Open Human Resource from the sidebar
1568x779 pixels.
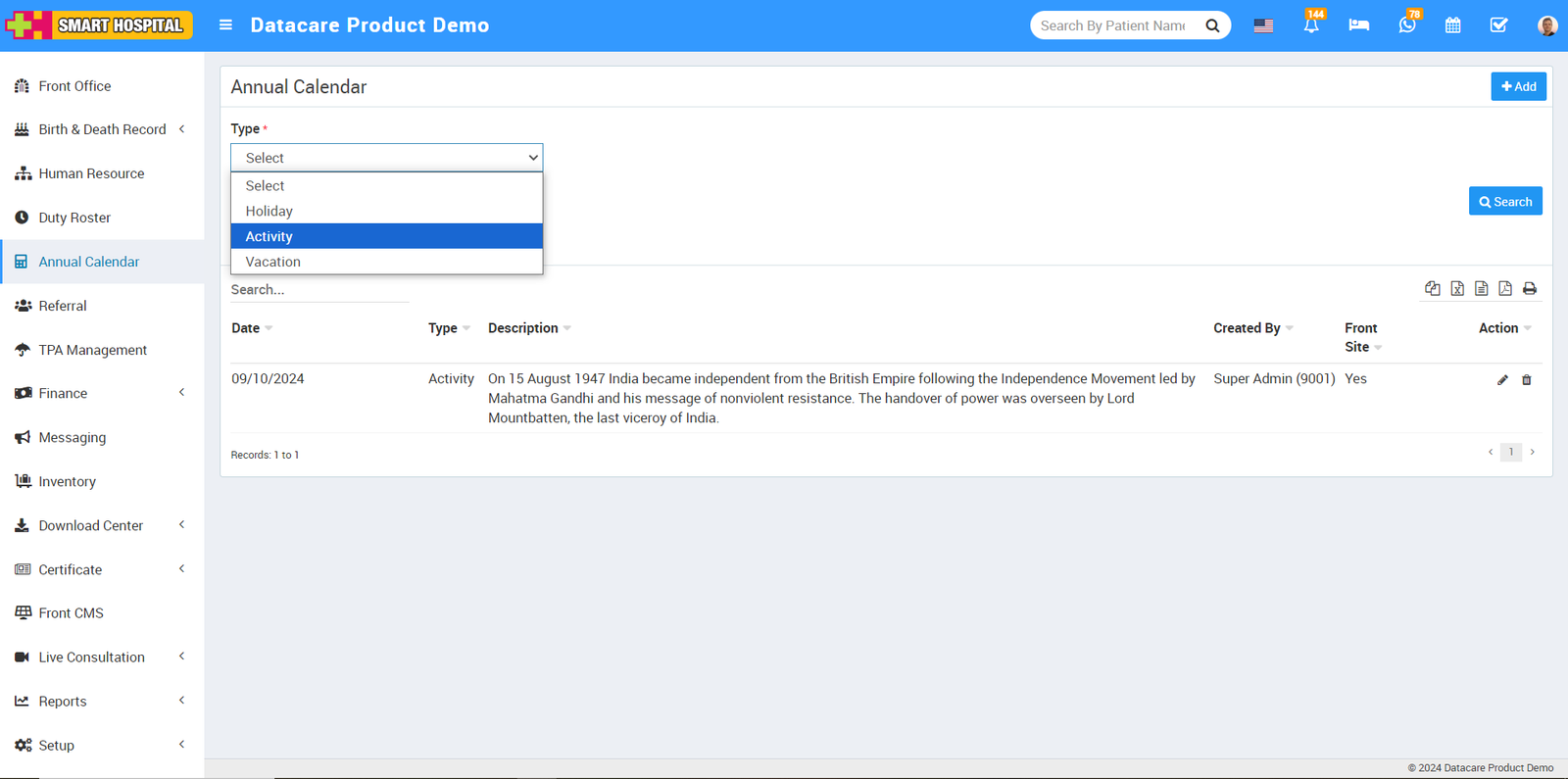[x=91, y=173]
